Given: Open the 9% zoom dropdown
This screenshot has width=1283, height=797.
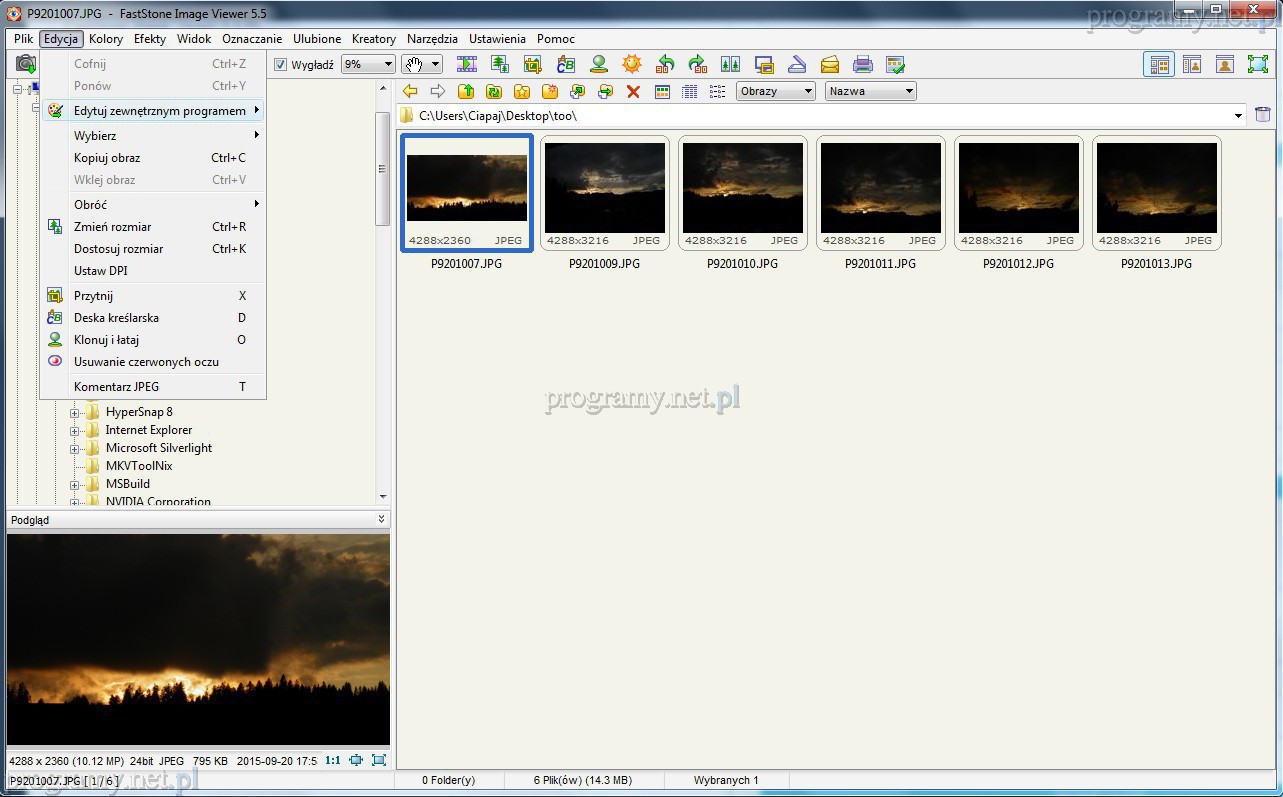Looking at the screenshot, I should click(x=368, y=65).
